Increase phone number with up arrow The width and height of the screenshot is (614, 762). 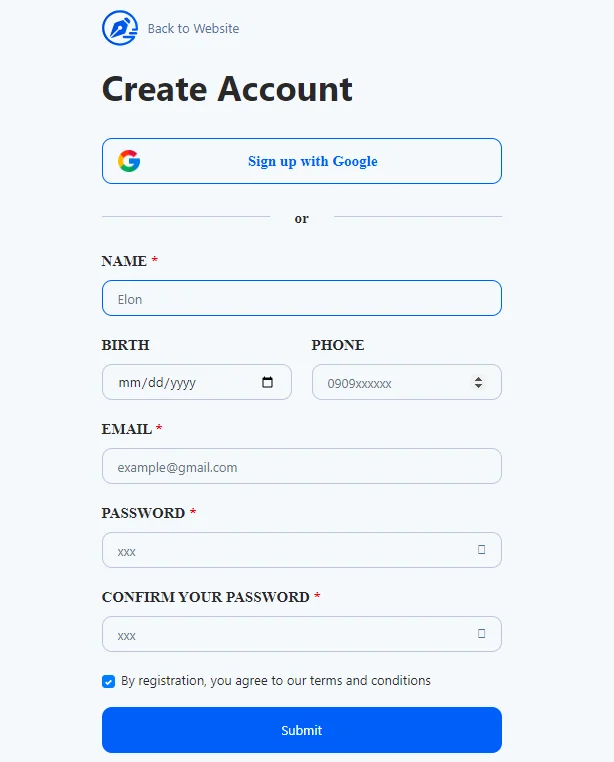478,378
